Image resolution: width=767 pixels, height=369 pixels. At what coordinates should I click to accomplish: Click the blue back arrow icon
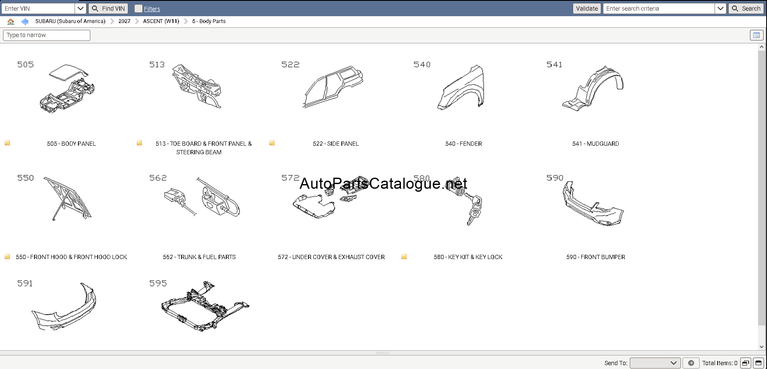[25, 22]
